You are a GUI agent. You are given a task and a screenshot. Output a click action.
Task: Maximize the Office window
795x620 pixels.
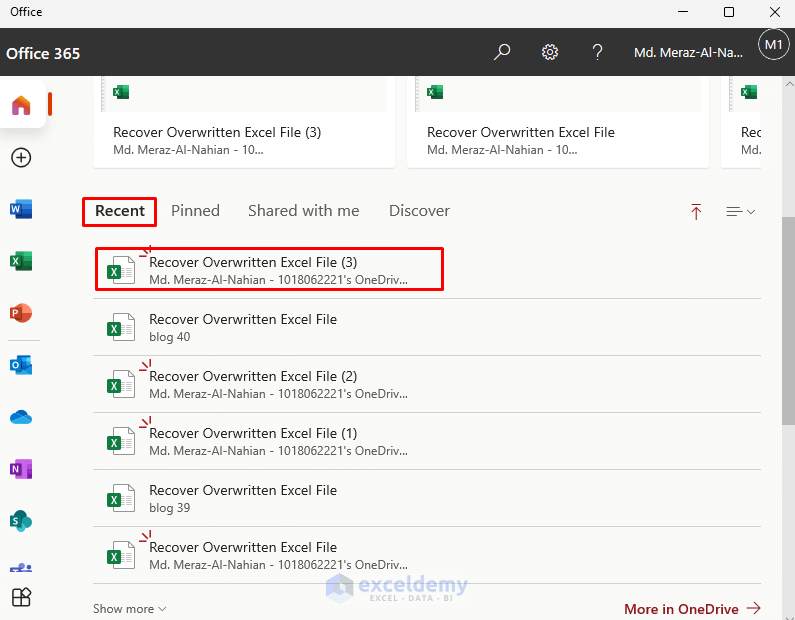tap(729, 12)
